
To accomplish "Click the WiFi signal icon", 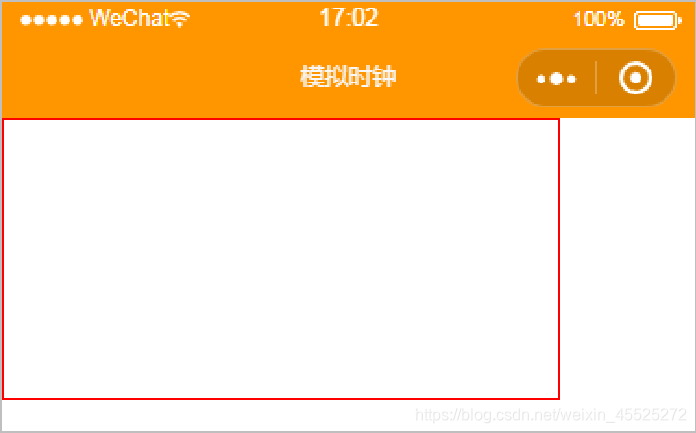I will tap(180, 19).
